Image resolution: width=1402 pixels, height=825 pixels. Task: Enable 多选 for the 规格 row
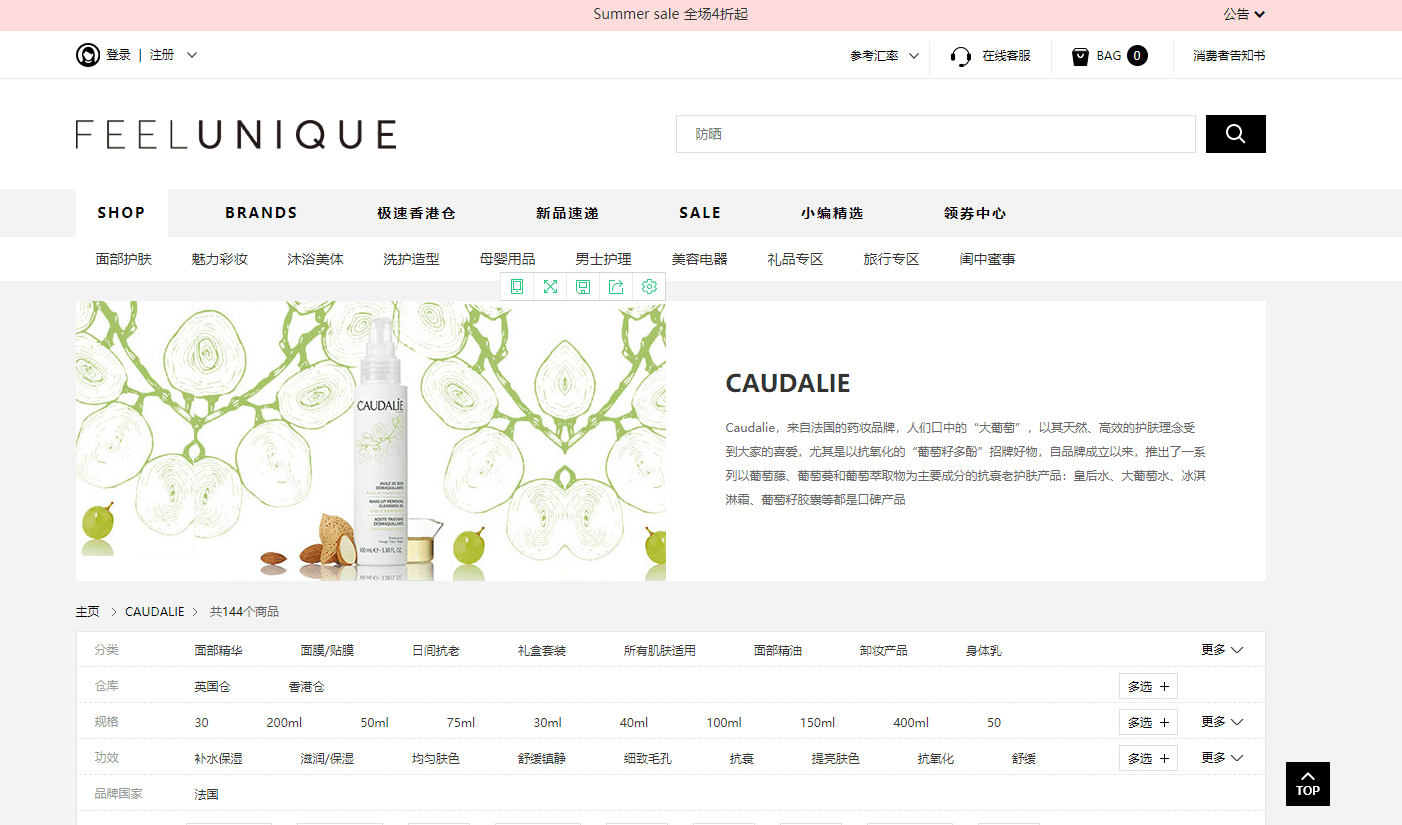(1148, 722)
